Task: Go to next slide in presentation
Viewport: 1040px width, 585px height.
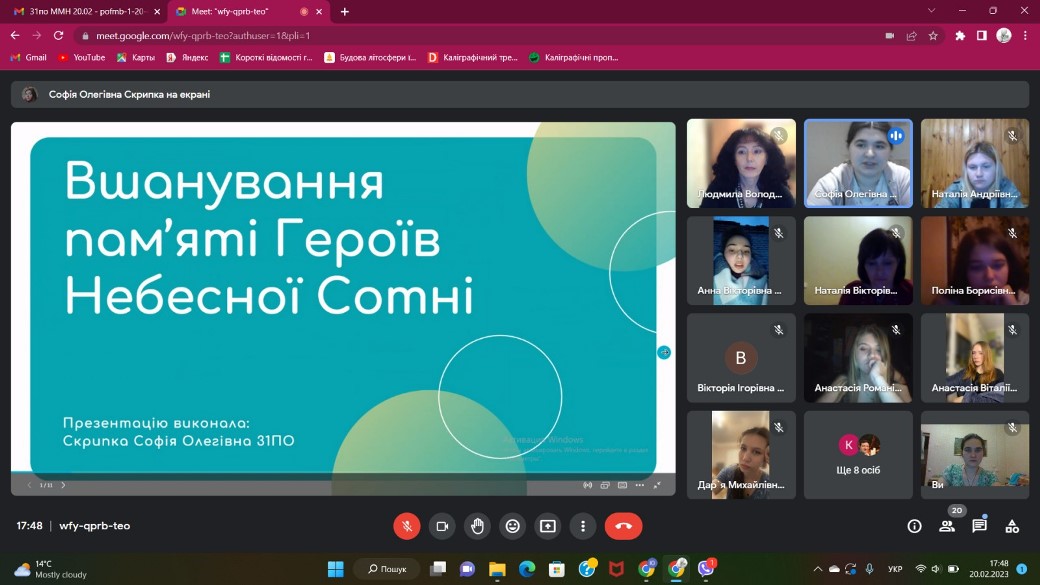Action: point(63,485)
